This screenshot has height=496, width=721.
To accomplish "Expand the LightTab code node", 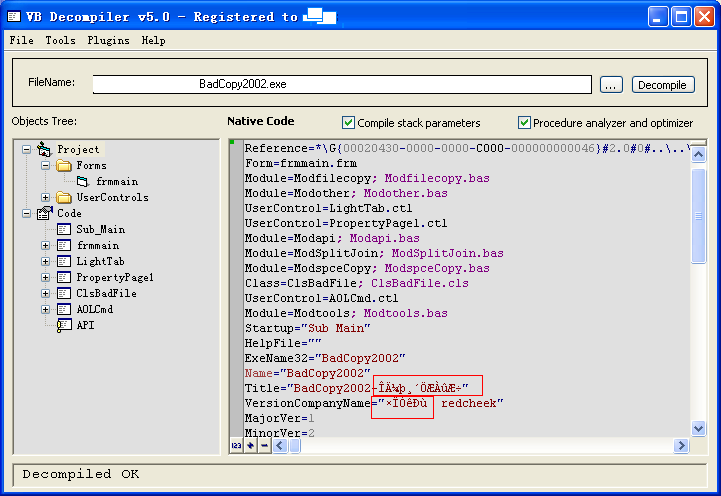I will click(x=46, y=262).
